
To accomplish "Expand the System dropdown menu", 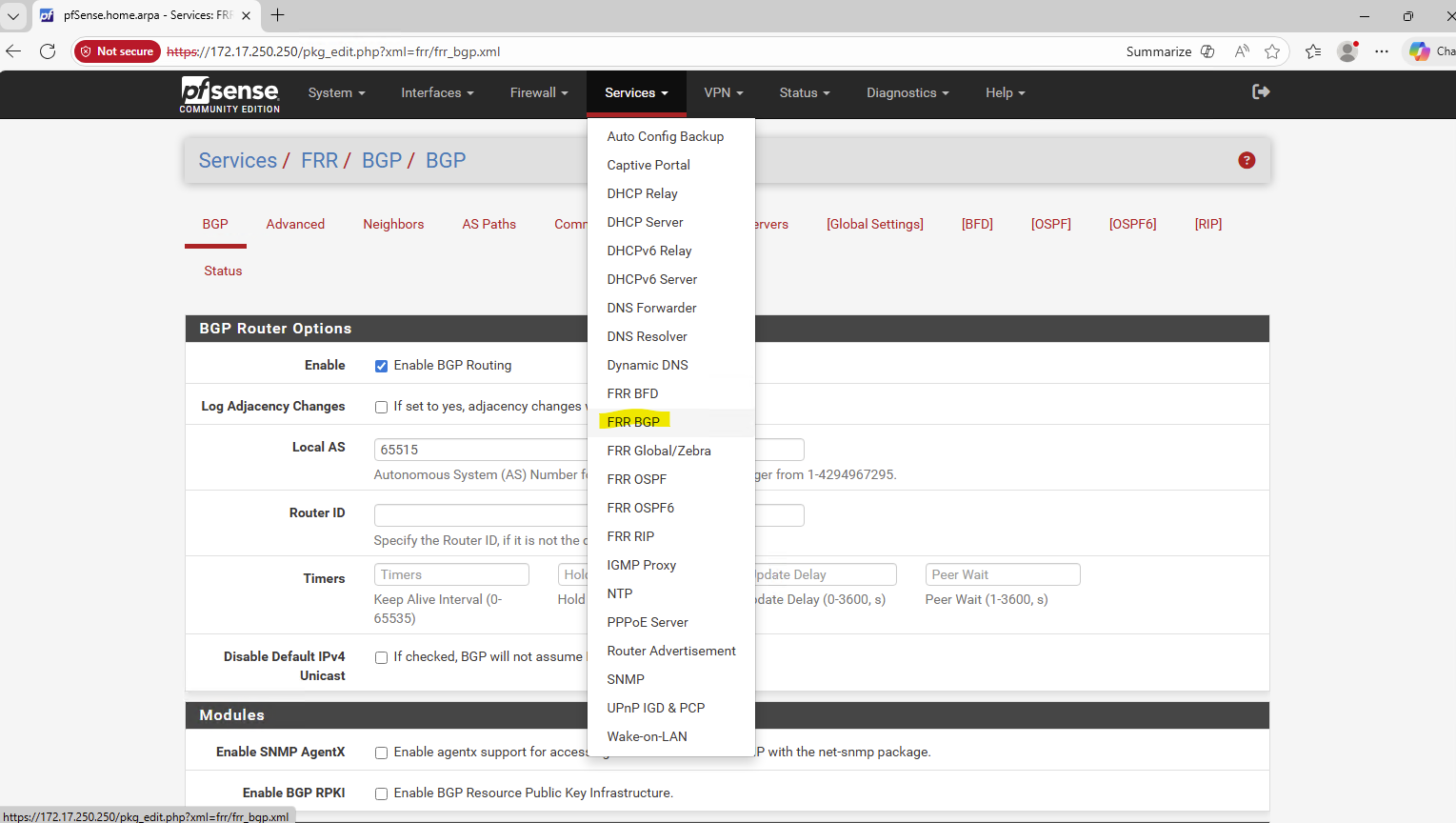I will tap(336, 92).
